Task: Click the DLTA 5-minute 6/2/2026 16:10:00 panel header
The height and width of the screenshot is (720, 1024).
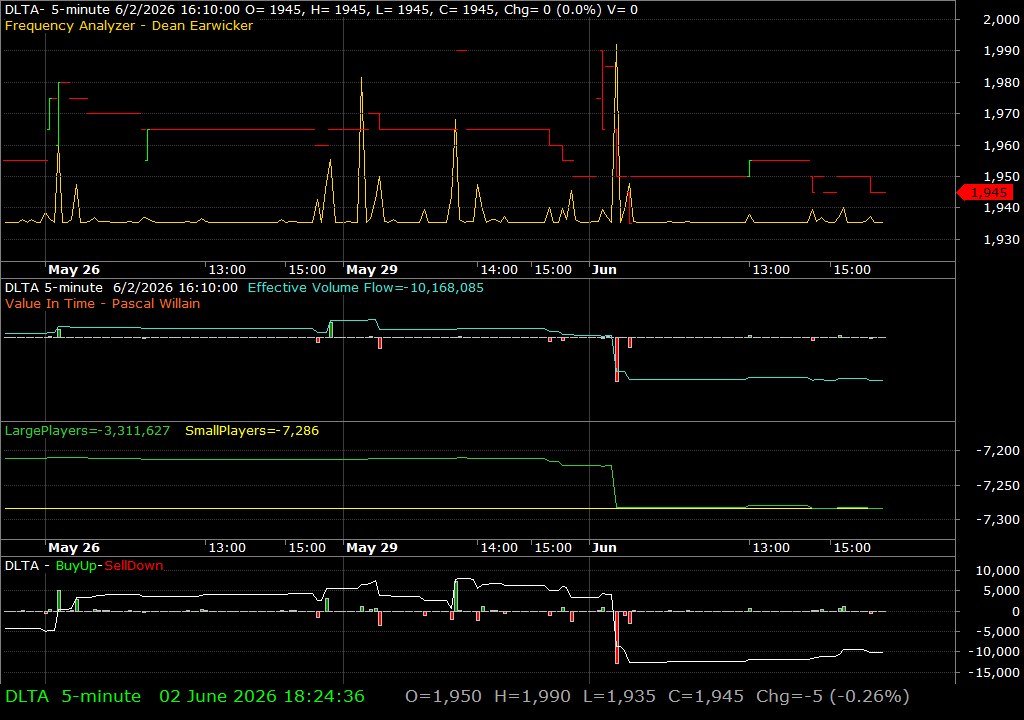Action: pos(121,287)
